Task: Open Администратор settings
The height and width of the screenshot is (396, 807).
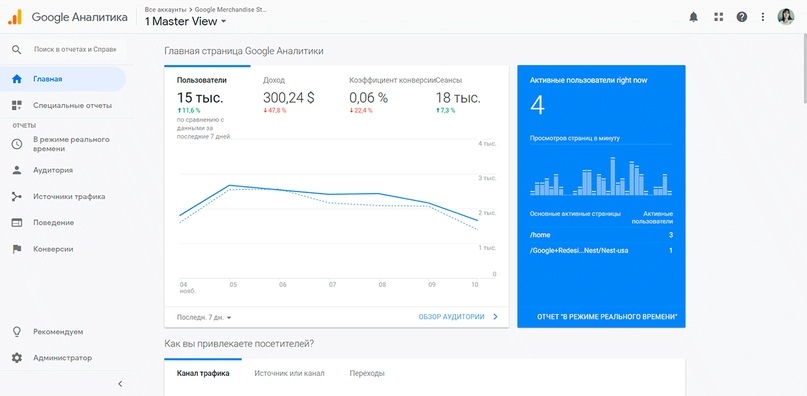Action: [63, 358]
